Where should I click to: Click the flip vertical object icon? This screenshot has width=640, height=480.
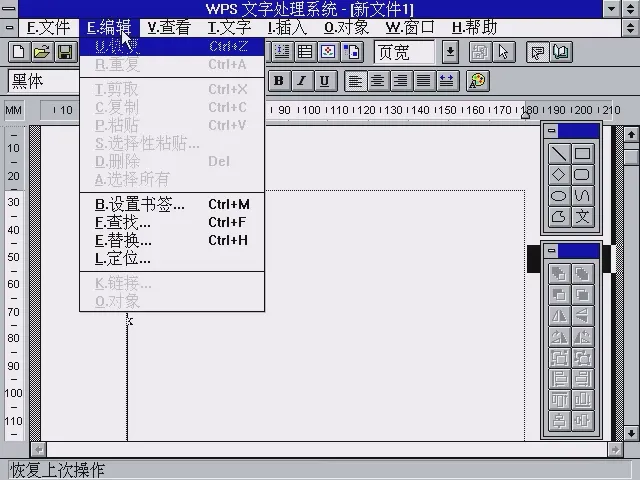click(582, 316)
